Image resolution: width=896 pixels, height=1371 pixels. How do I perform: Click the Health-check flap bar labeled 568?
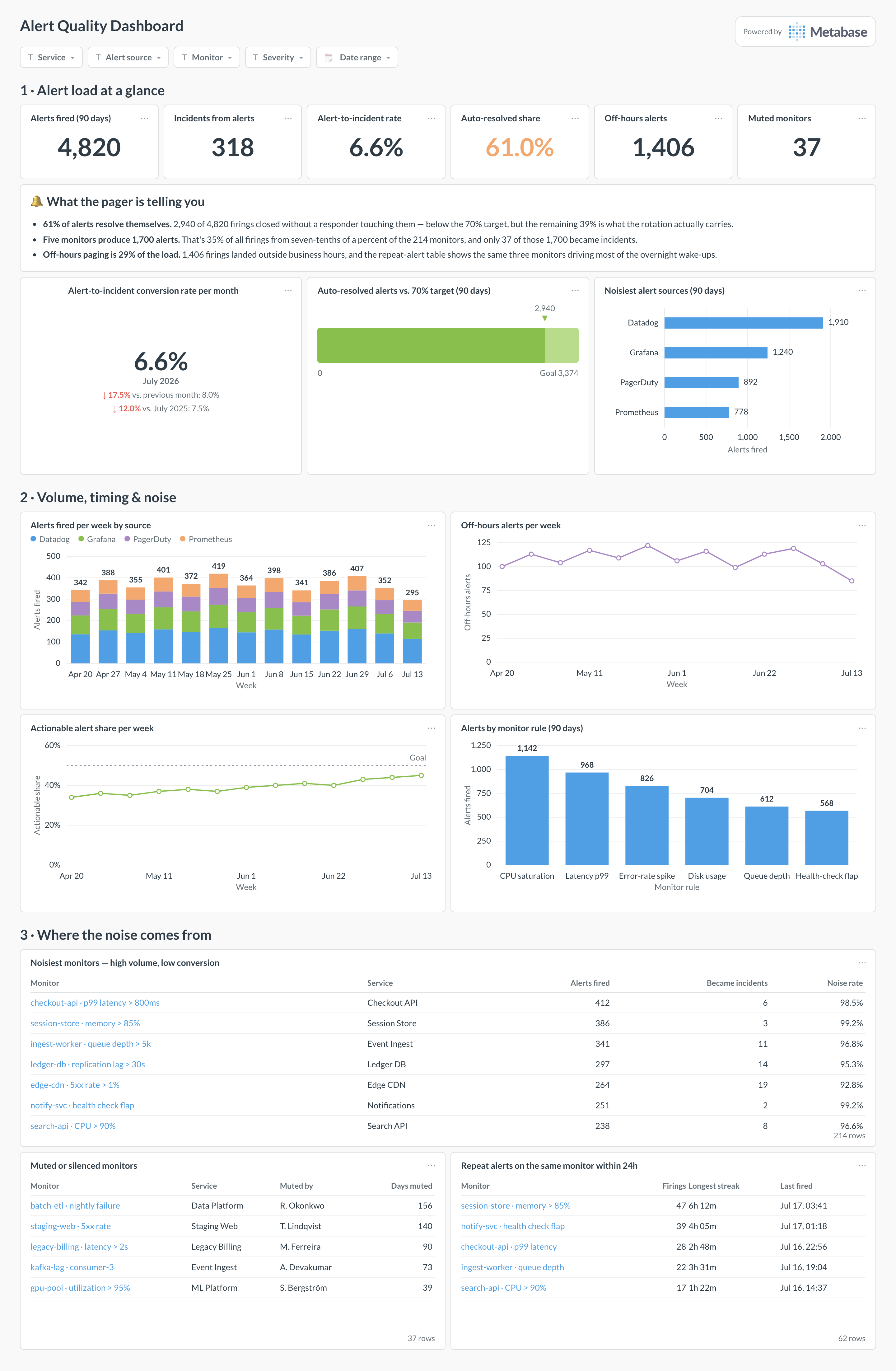(826, 838)
